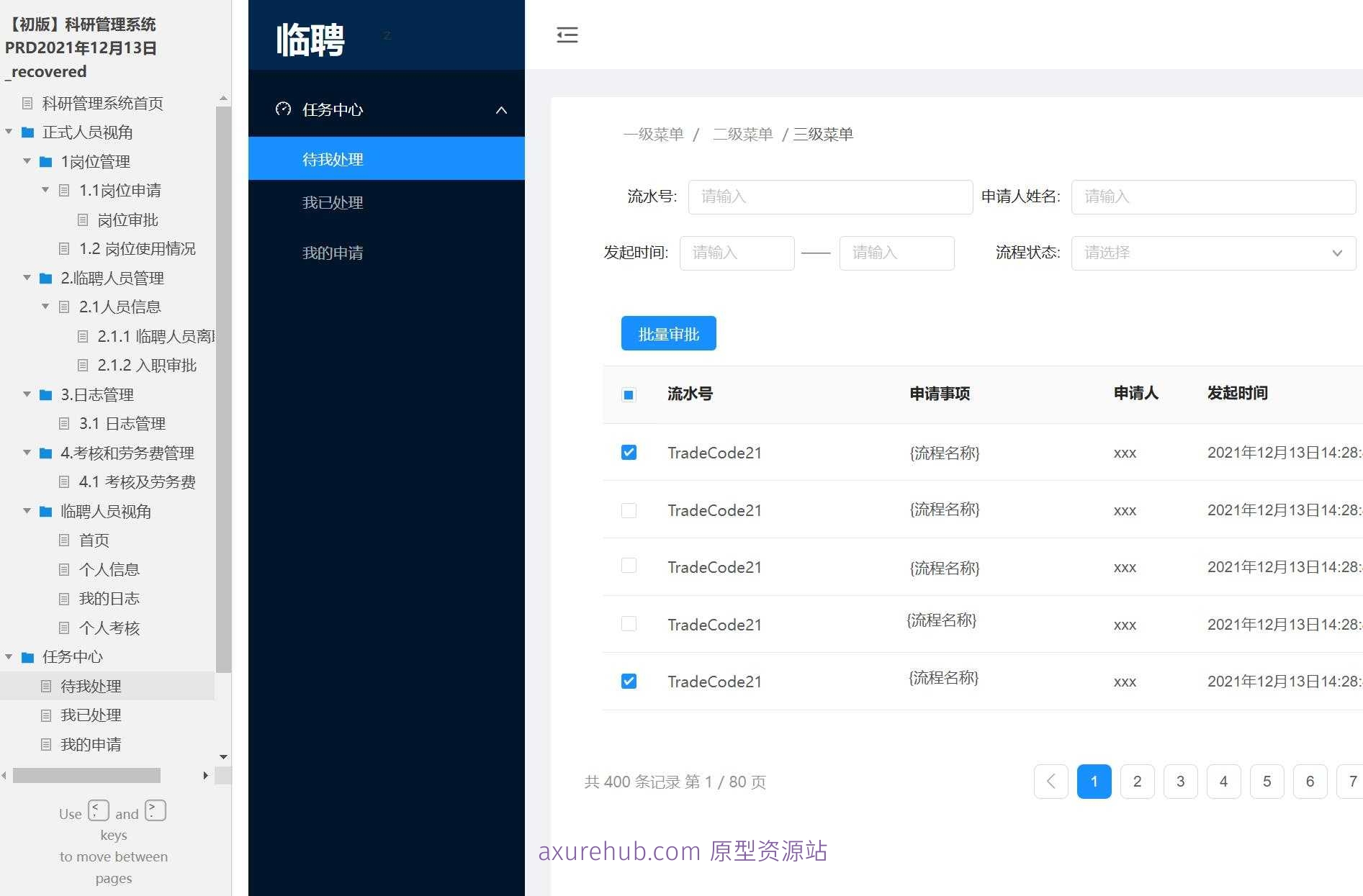Switch to 我已处理 in the dark menu
The width and height of the screenshot is (1363, 896).
click(332, 202)
